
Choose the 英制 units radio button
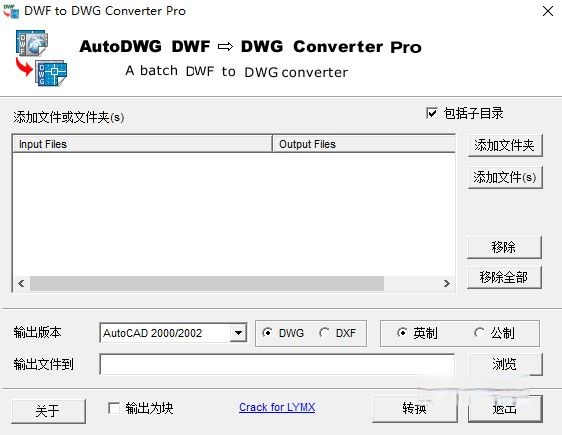pos(402,333)
